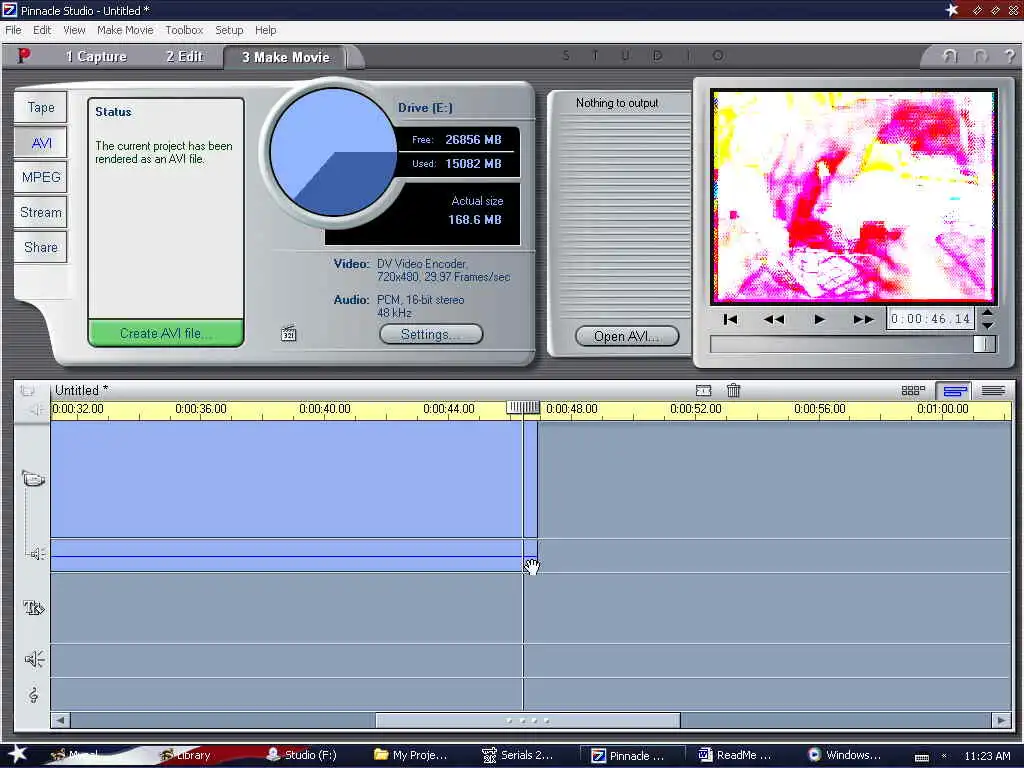The width and height of the screenshot is (1024, 768).
Task: Open Studio (F:) taskbar item
Action: pos(302,755)
